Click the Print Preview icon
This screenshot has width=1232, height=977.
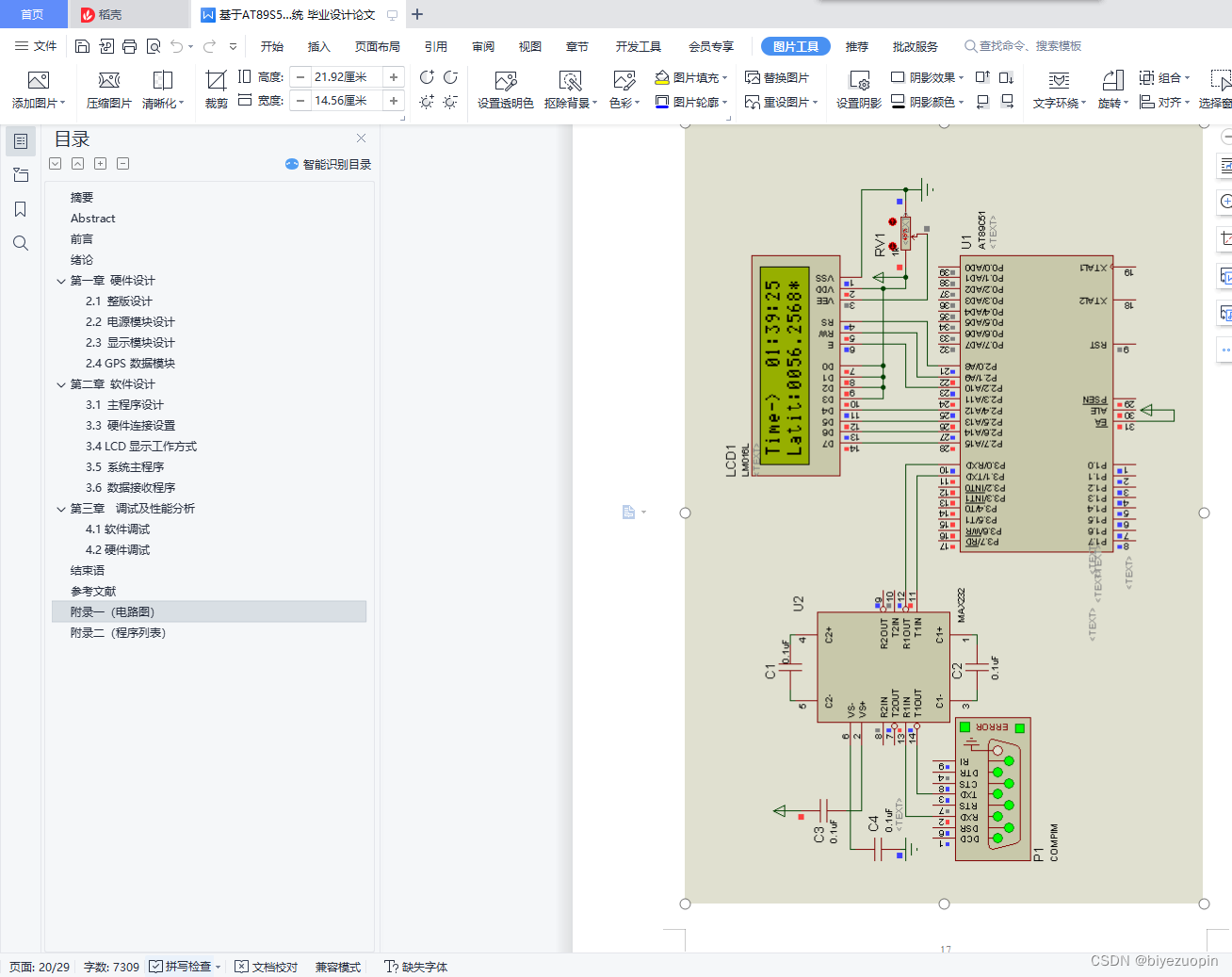(153, 46)
